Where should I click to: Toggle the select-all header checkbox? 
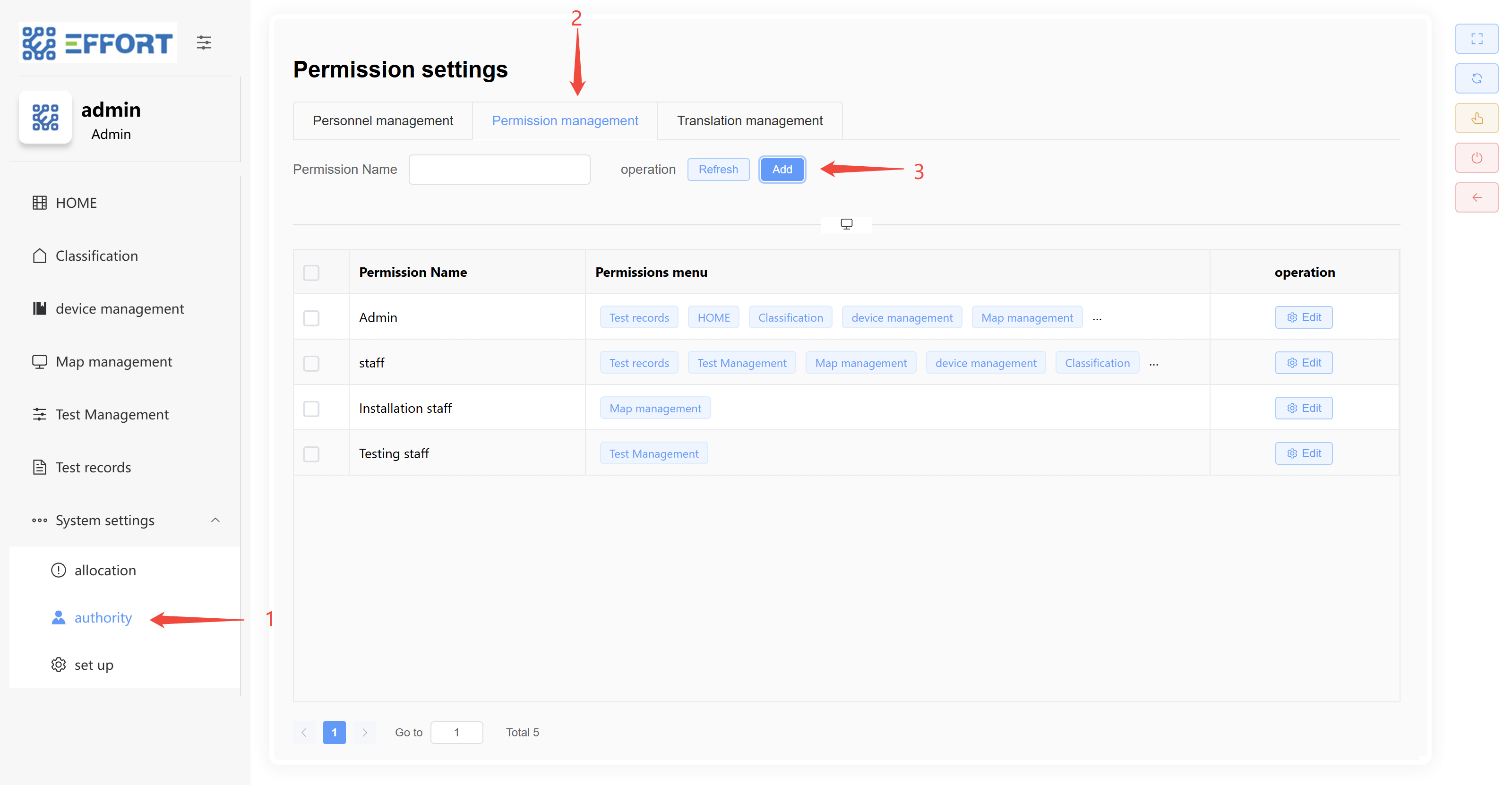pyautogui.click(x=311, y=273)
